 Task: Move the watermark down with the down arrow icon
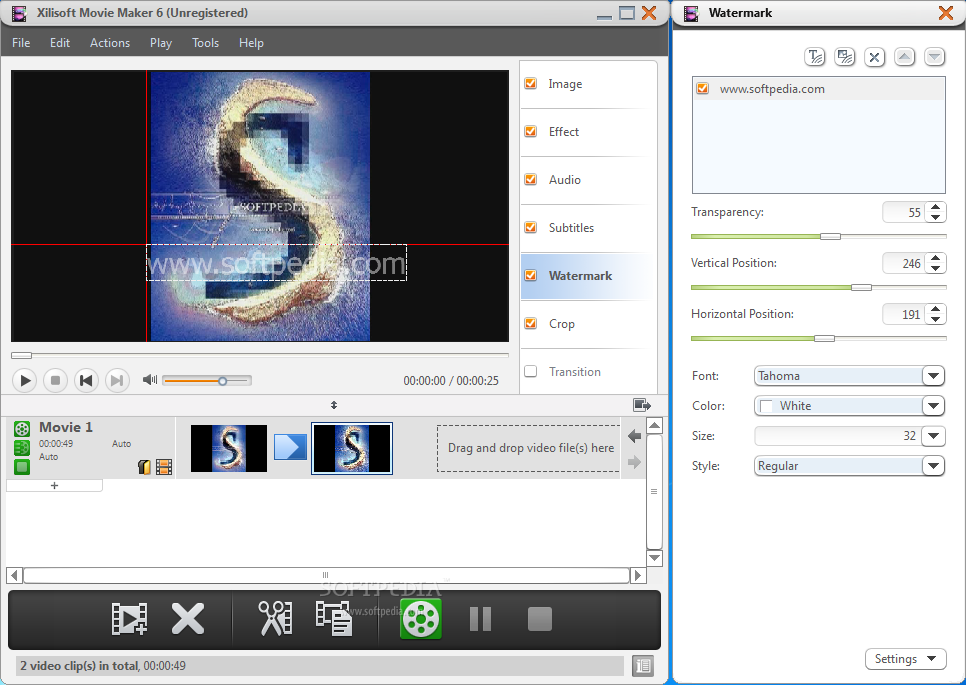pyautogui.click(x=934, y=57)
